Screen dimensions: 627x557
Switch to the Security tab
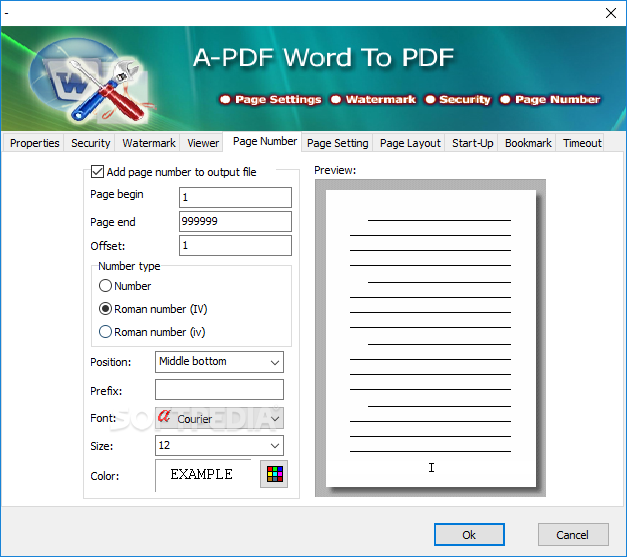pyautogui.click(x=90, y=143)
